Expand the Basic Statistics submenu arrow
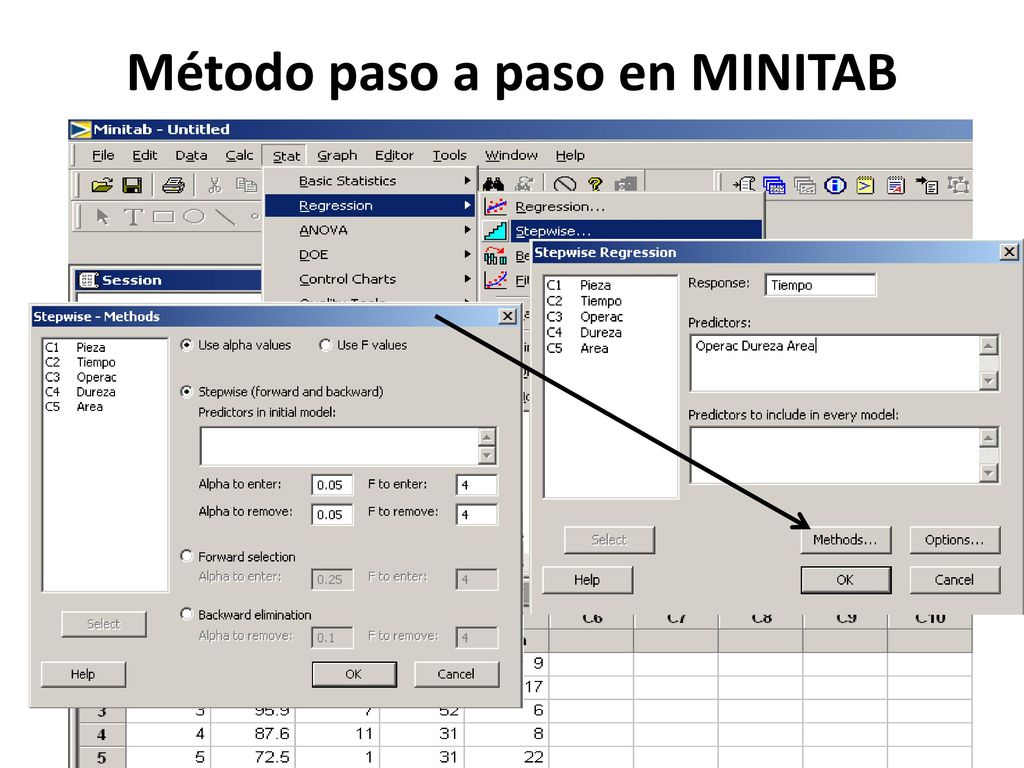 tap(467, 180)
